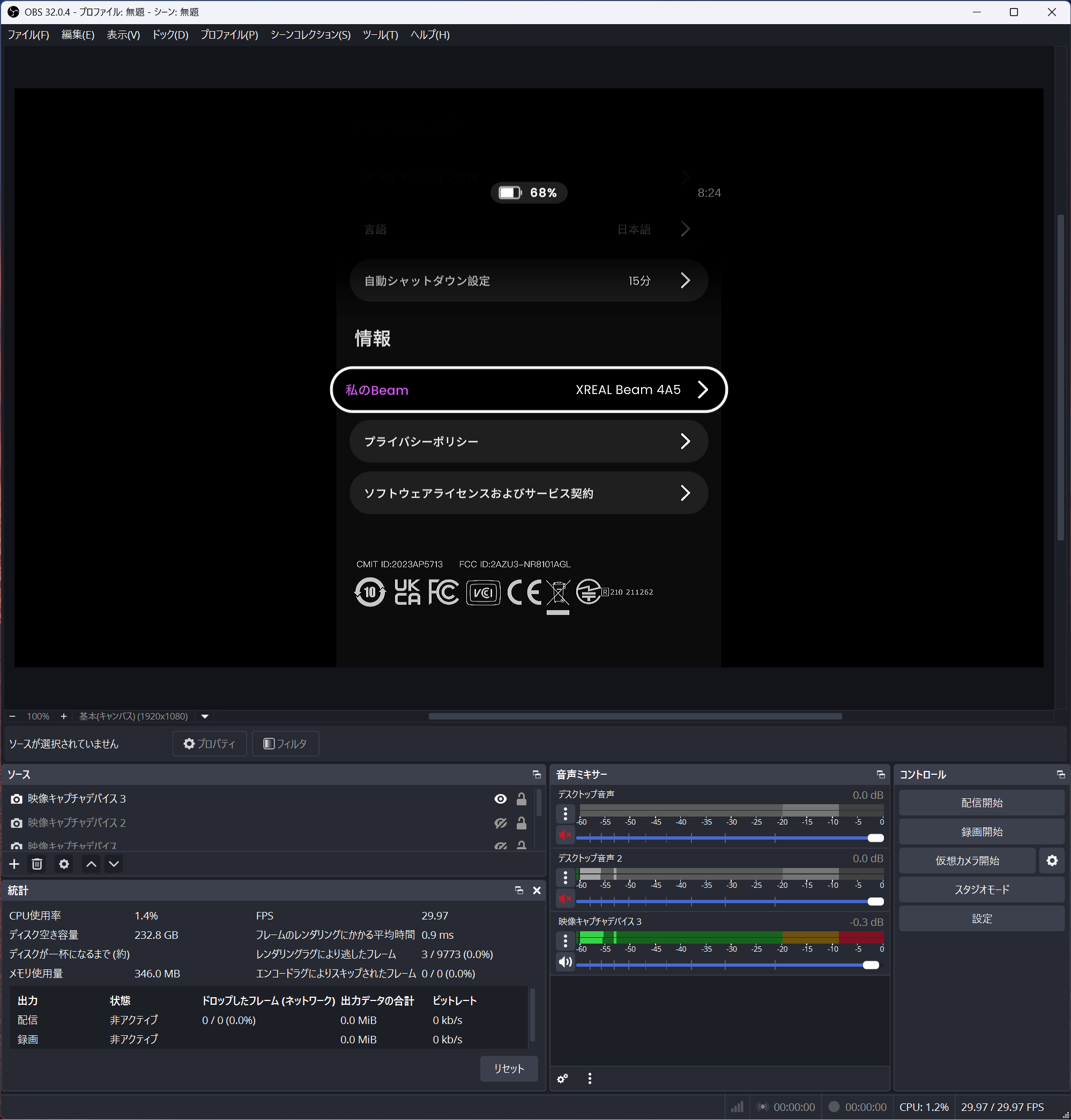Undock the ソース panel
Image resolution: width=1071 pixels, height=1120 pixels.
point(536,775)
